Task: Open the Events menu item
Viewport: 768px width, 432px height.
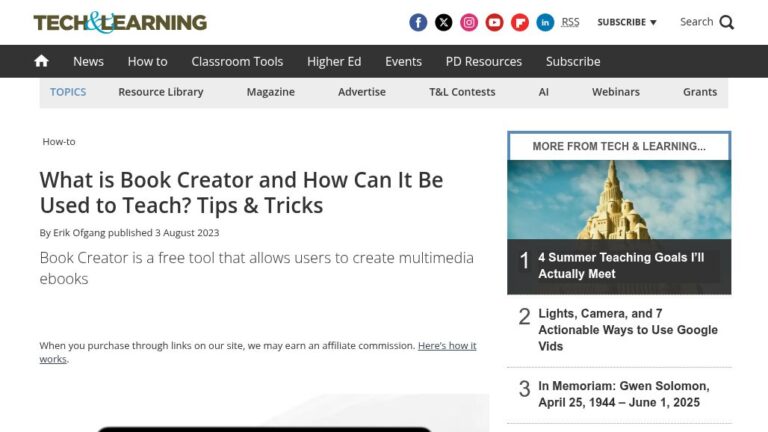Action: pyautogui.click(x=403, y=61)
